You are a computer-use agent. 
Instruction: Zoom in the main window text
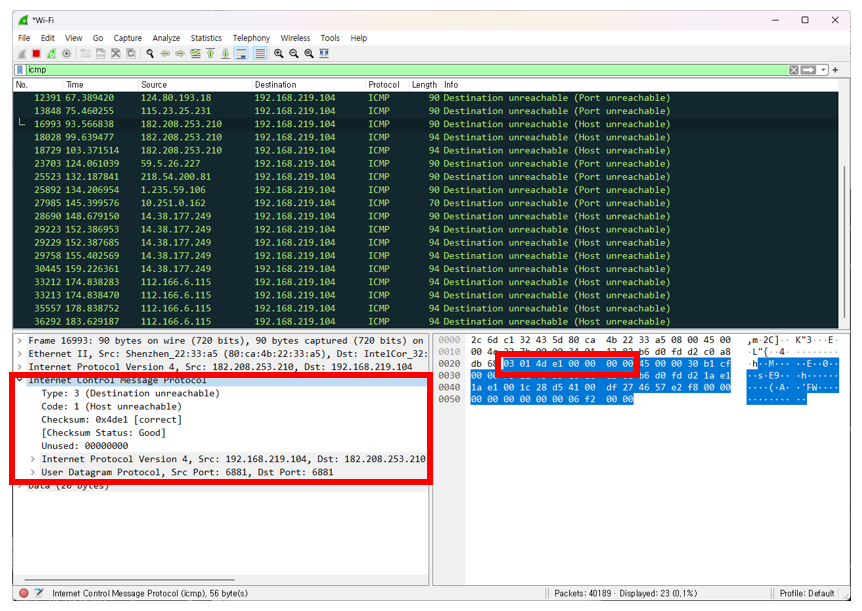click(x=279, y=53)
